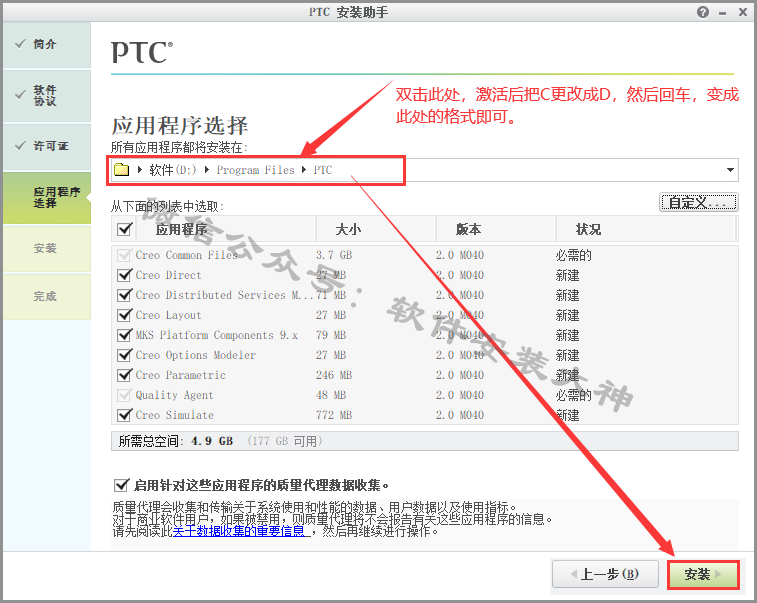Select the Creo Options Modeler row name
Image resolution: width=757 pixels, height=603 pixels.
click(196, 355)
